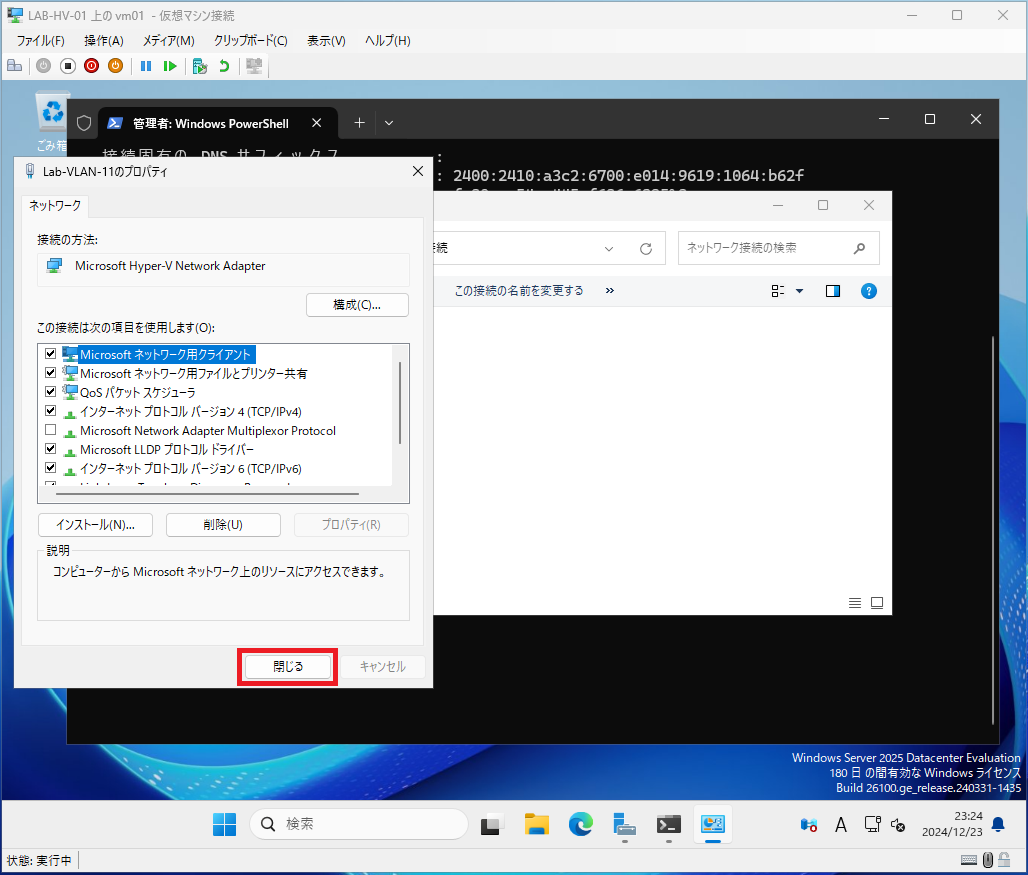This screenshot has height=875, width=1028.
Task: Click the blue help icon
Action: click(869, 291)
